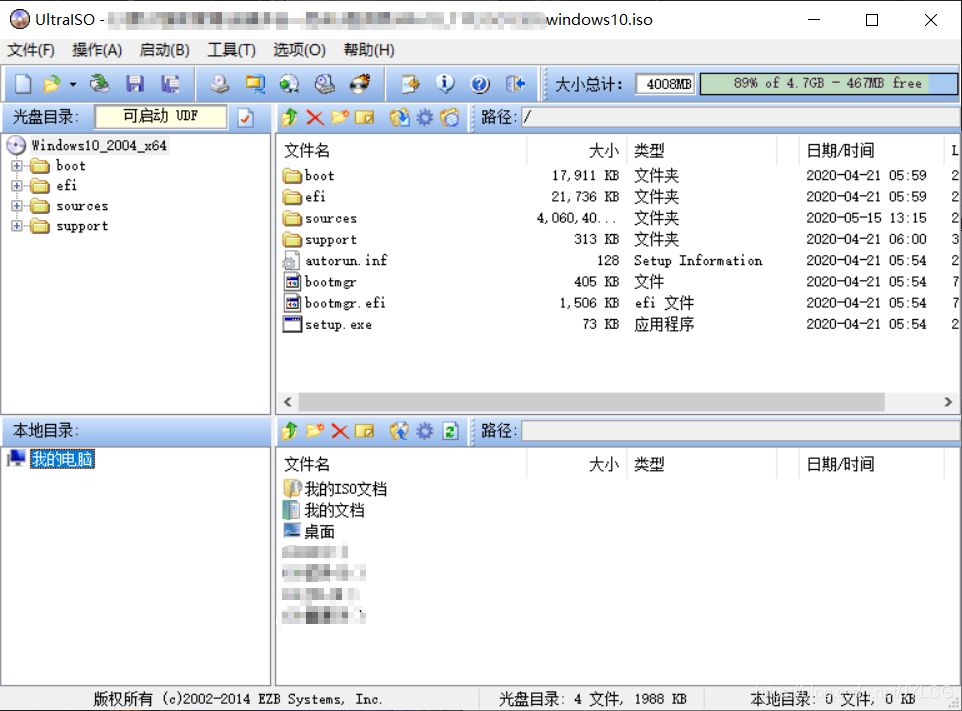Open the 工具(T) menu
The height and width of the screenshot is (711, 962).
point(231,50)
